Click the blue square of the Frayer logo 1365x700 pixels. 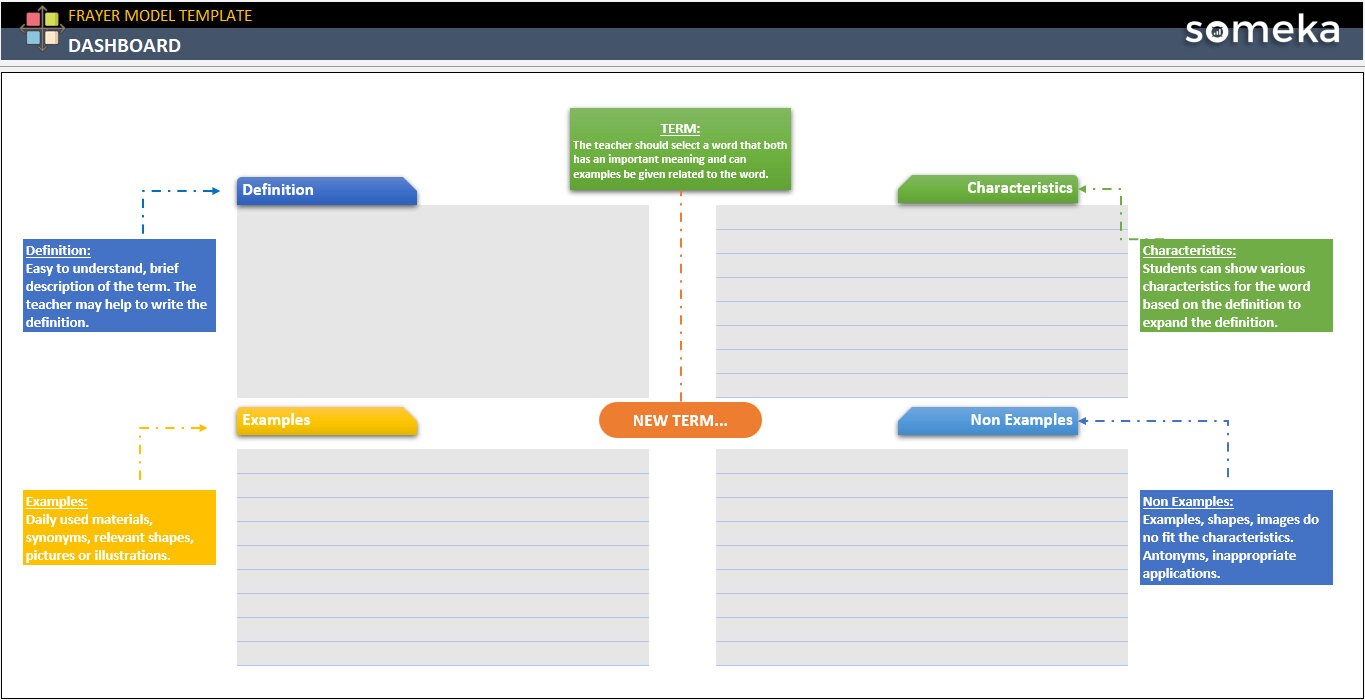(33, 38)
